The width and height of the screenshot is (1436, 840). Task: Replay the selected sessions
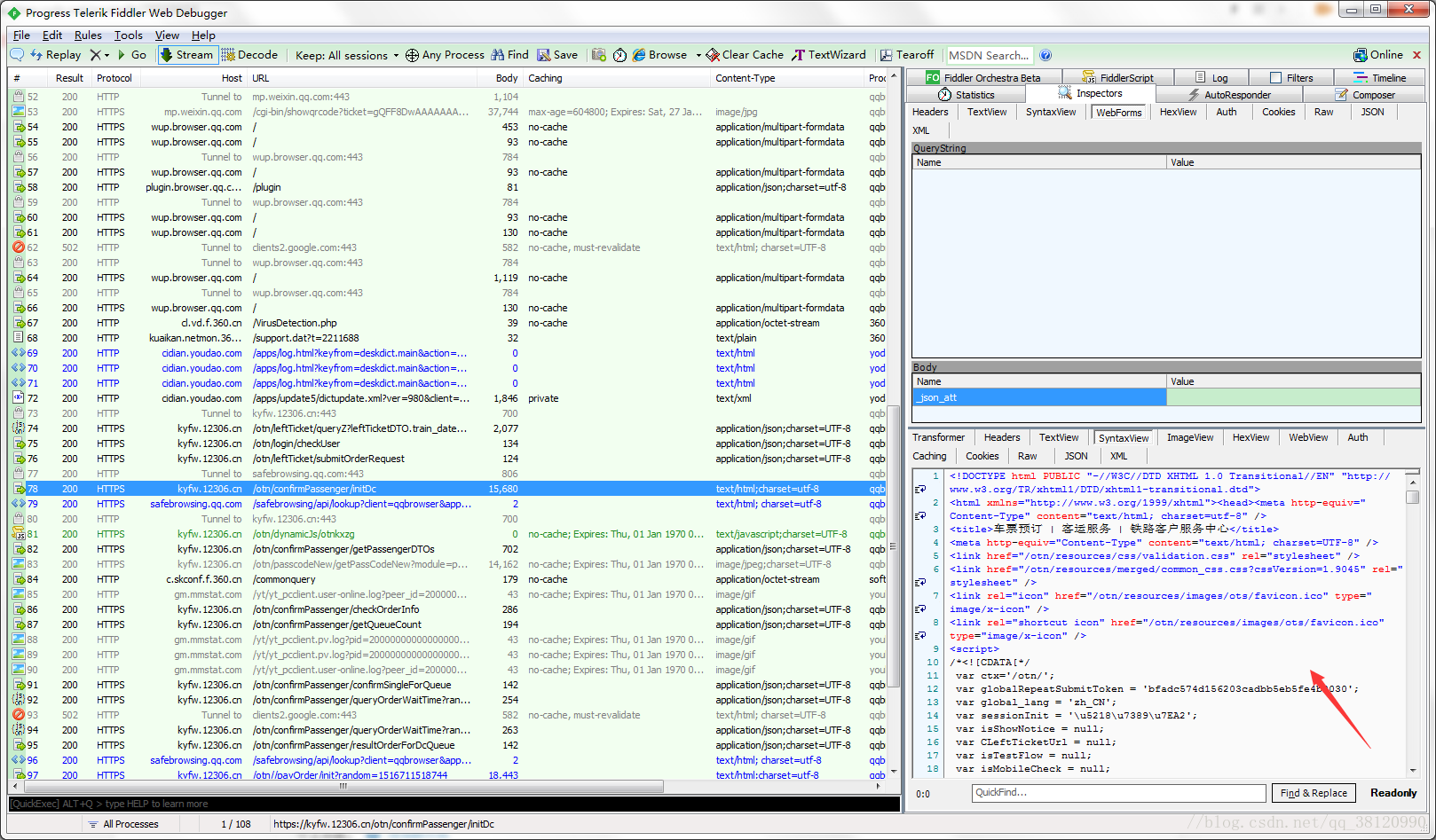coord(55,55)
